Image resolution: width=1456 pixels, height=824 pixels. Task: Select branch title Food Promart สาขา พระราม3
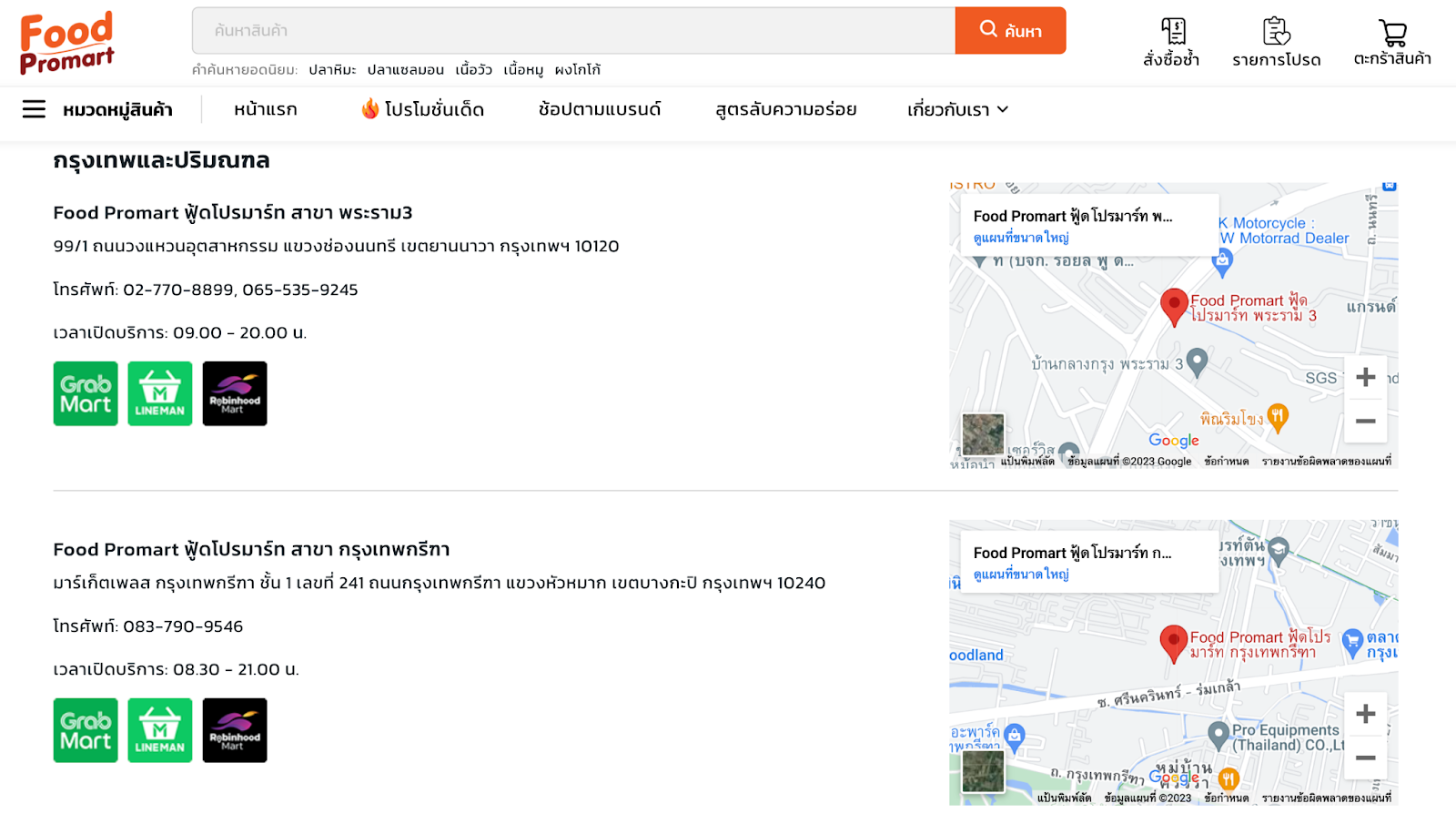point(233,213)
